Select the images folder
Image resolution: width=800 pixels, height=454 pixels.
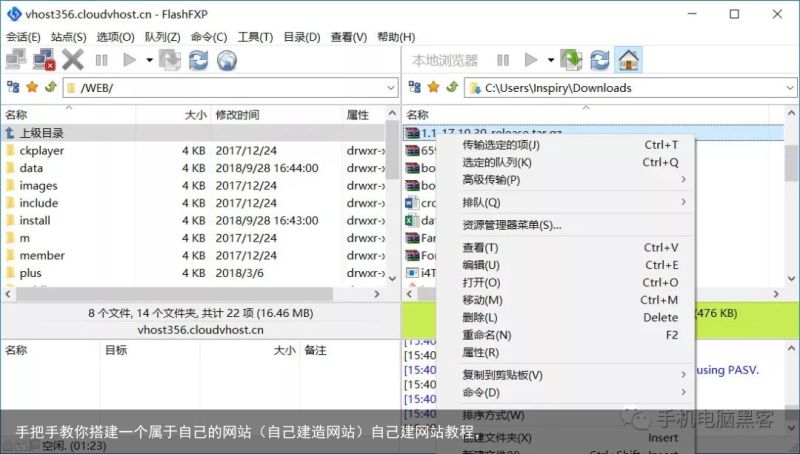click(x=194, y=186)
